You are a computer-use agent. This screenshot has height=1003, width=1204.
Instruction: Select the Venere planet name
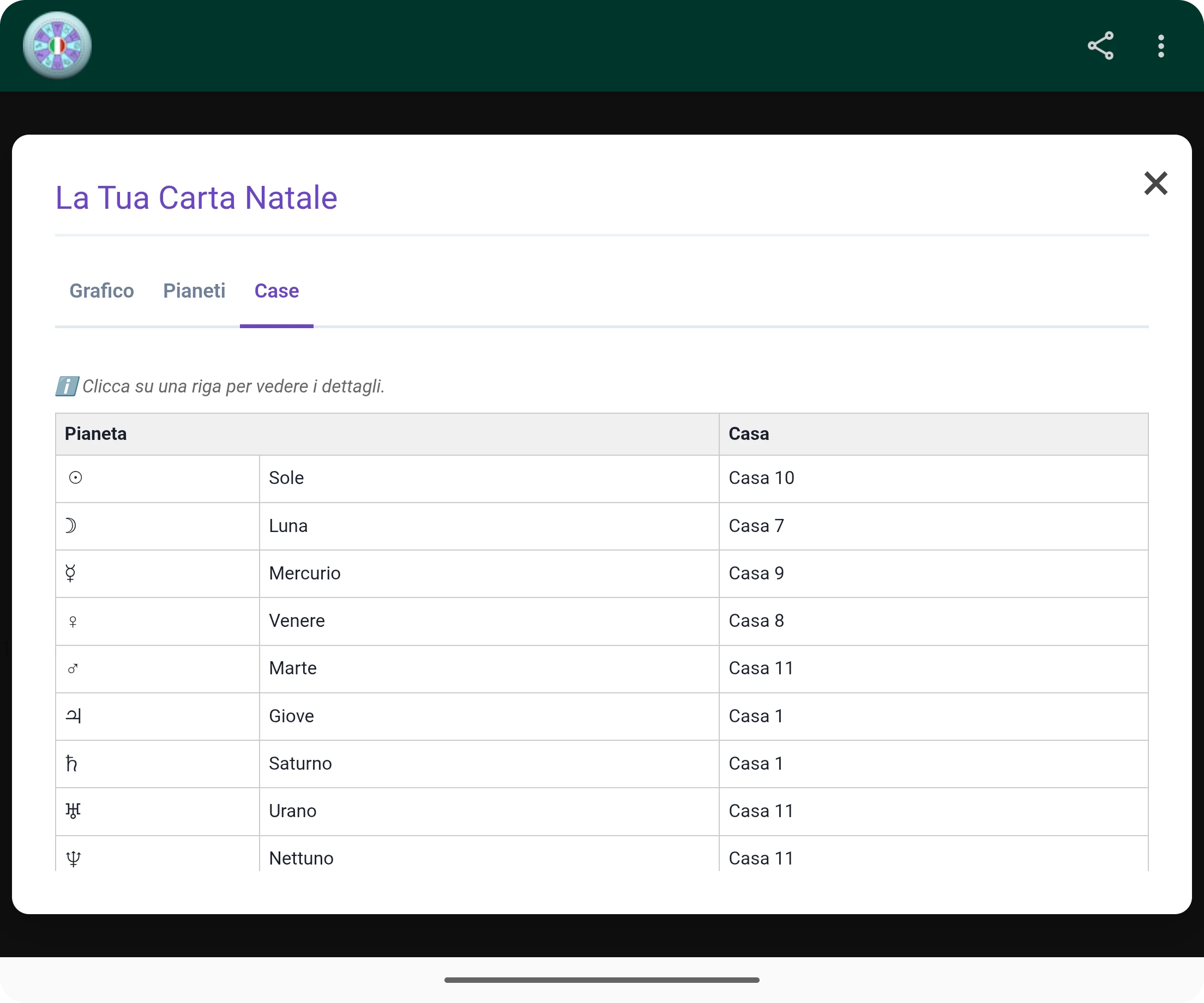click(x=297, y=621)
